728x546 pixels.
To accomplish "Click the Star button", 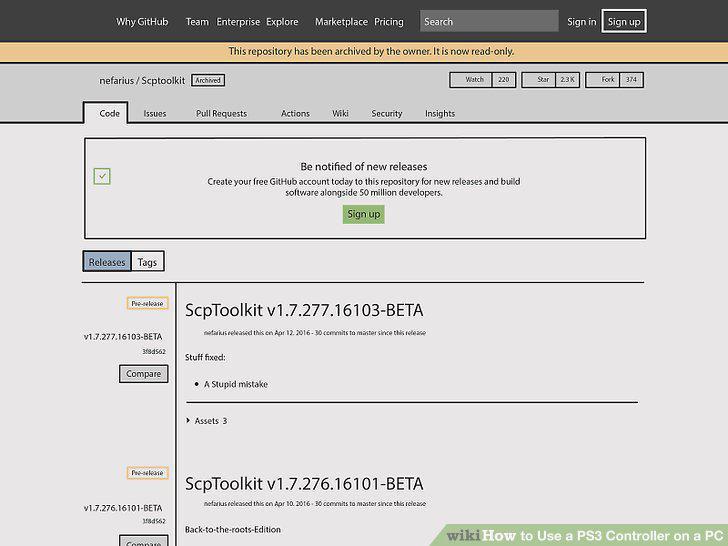I will pyautogui.click(x=539, y=80).
